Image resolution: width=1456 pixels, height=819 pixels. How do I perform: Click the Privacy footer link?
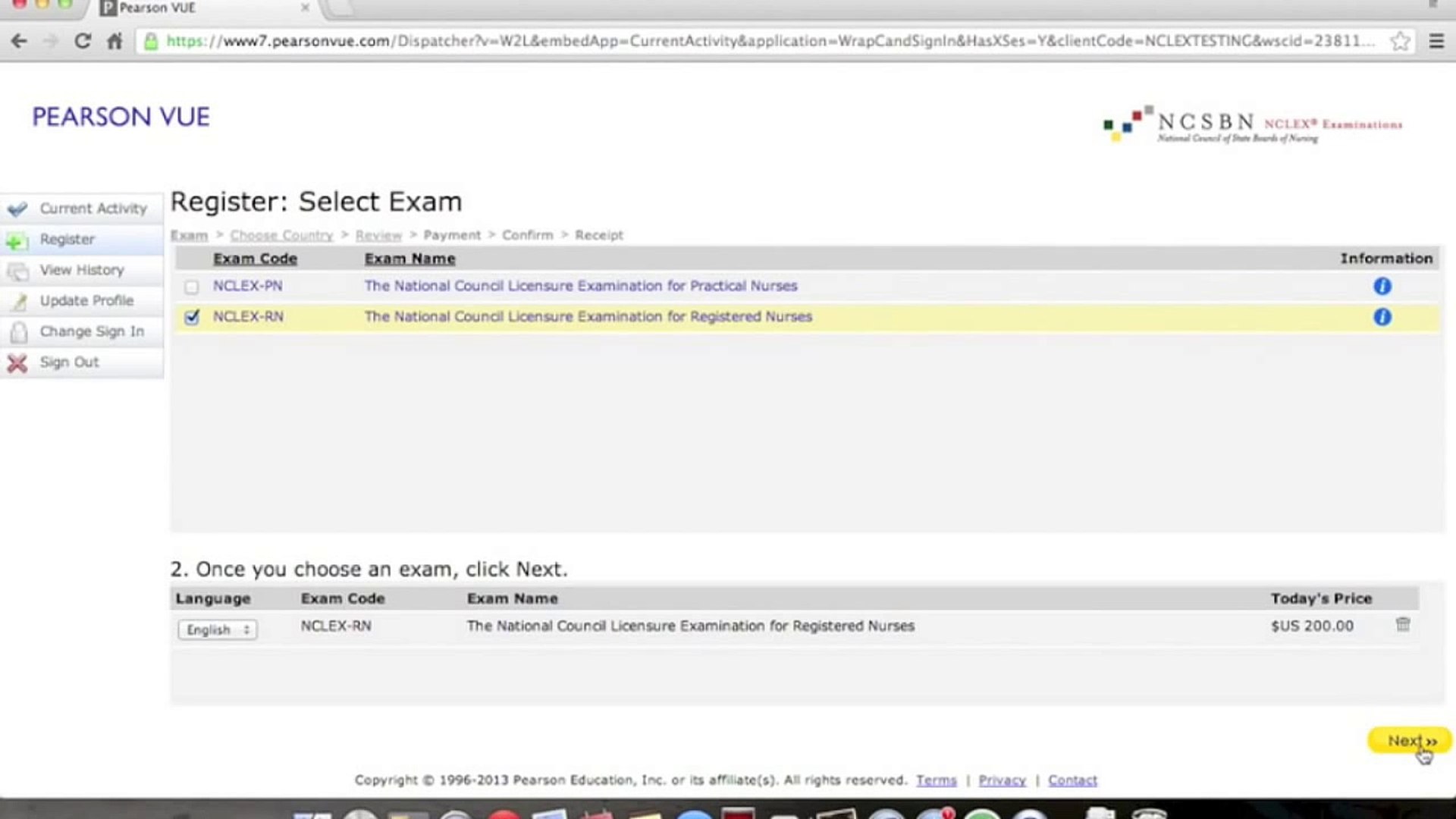(x=1002, y=780)
